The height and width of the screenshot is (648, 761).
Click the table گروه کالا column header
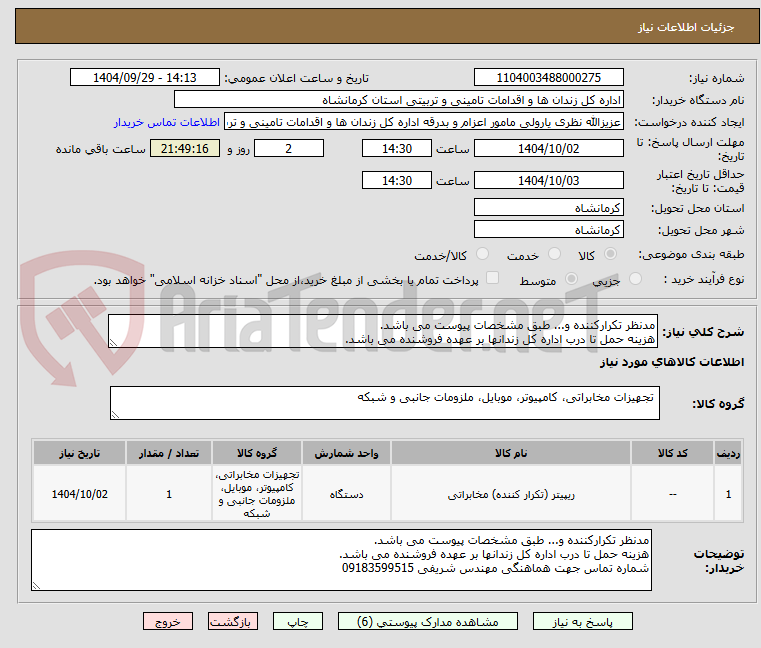coord(257,453)
